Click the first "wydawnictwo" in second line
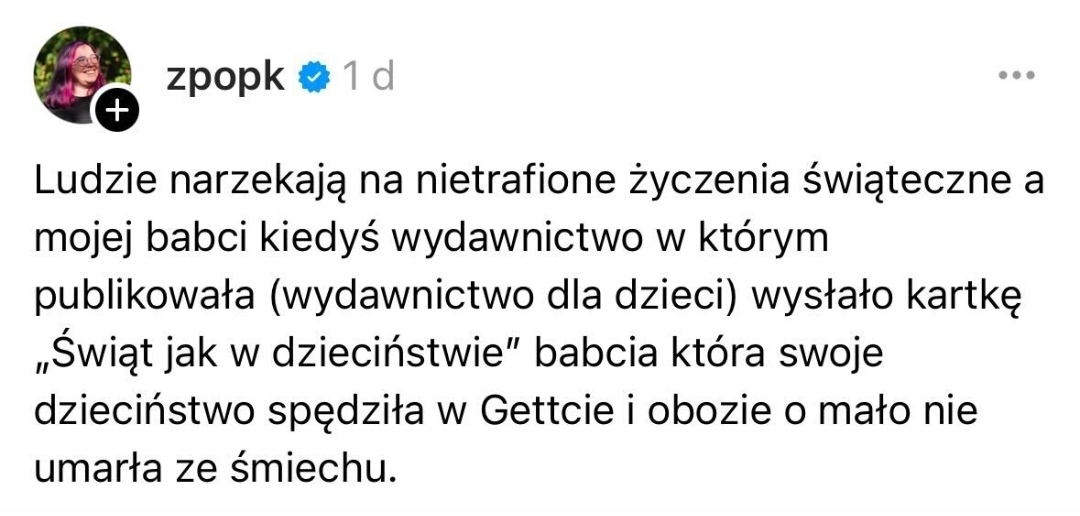 click(493, 242)
